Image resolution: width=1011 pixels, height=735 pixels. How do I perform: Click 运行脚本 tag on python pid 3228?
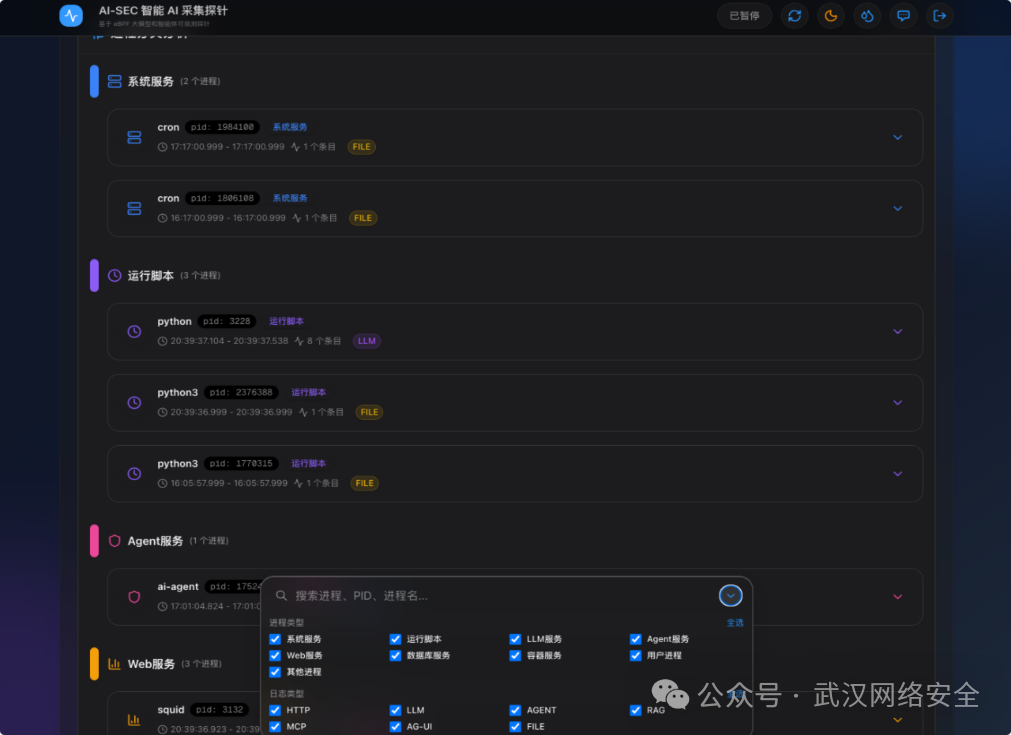click(x=286, y=321)
